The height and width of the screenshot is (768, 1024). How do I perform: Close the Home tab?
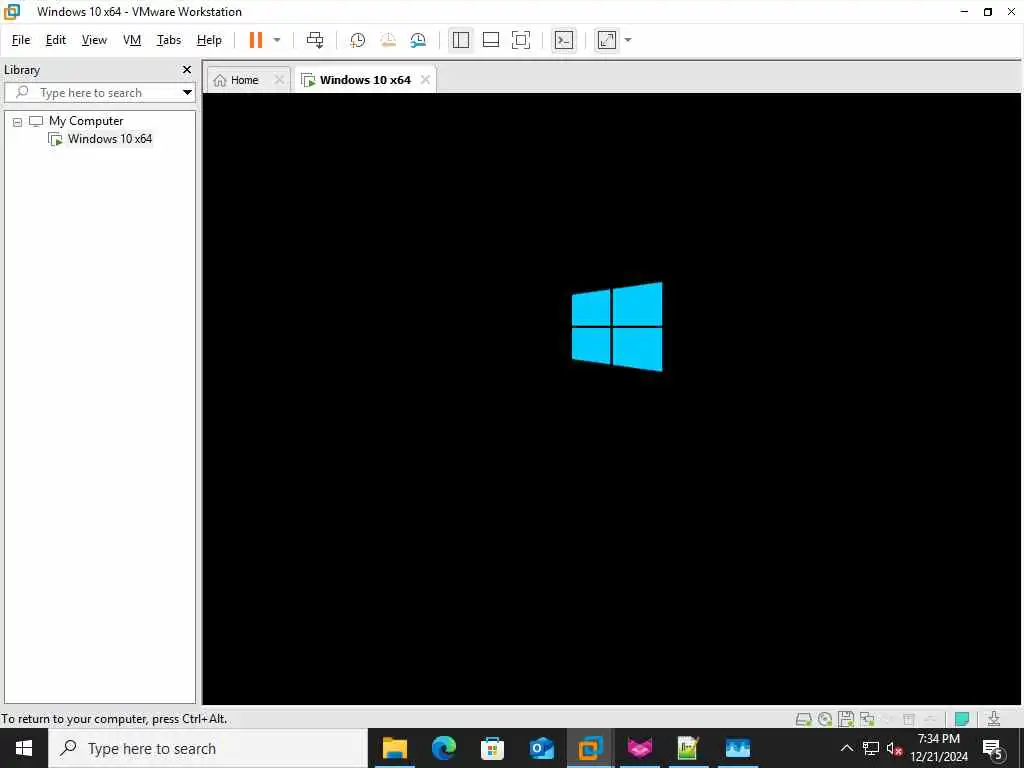[279, 80]
